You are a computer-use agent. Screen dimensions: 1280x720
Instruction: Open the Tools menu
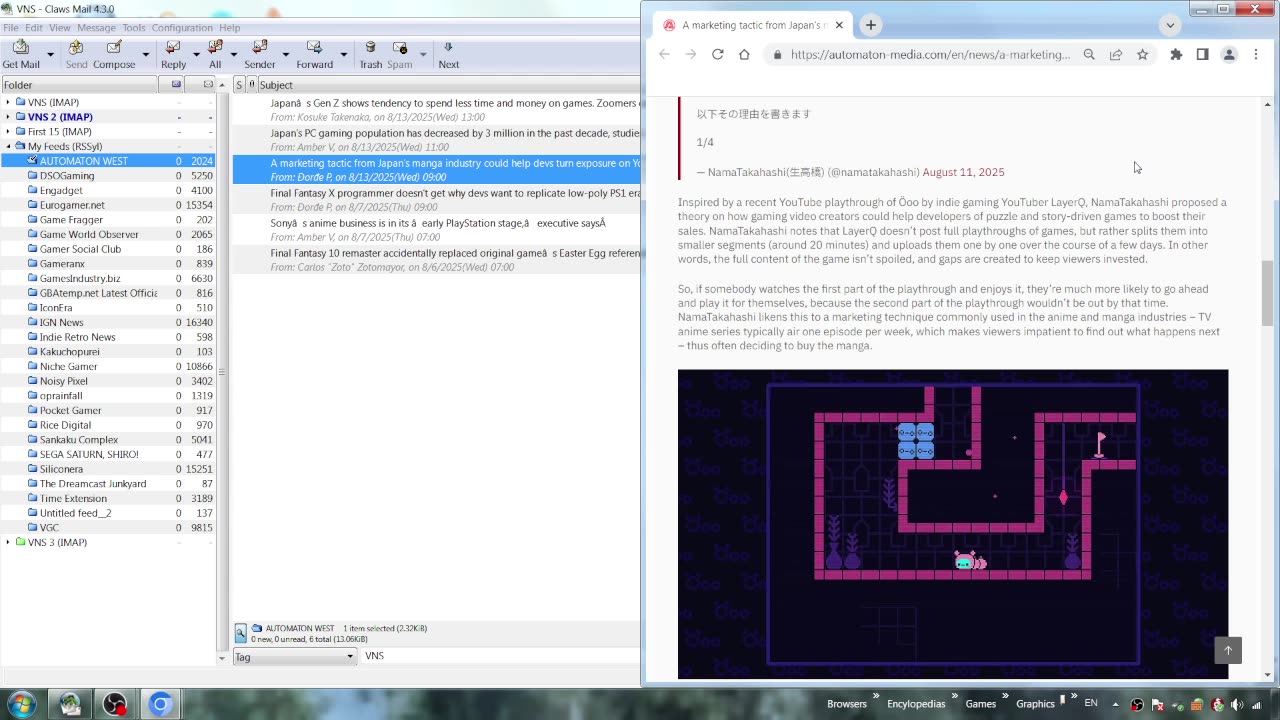point(134,28)
